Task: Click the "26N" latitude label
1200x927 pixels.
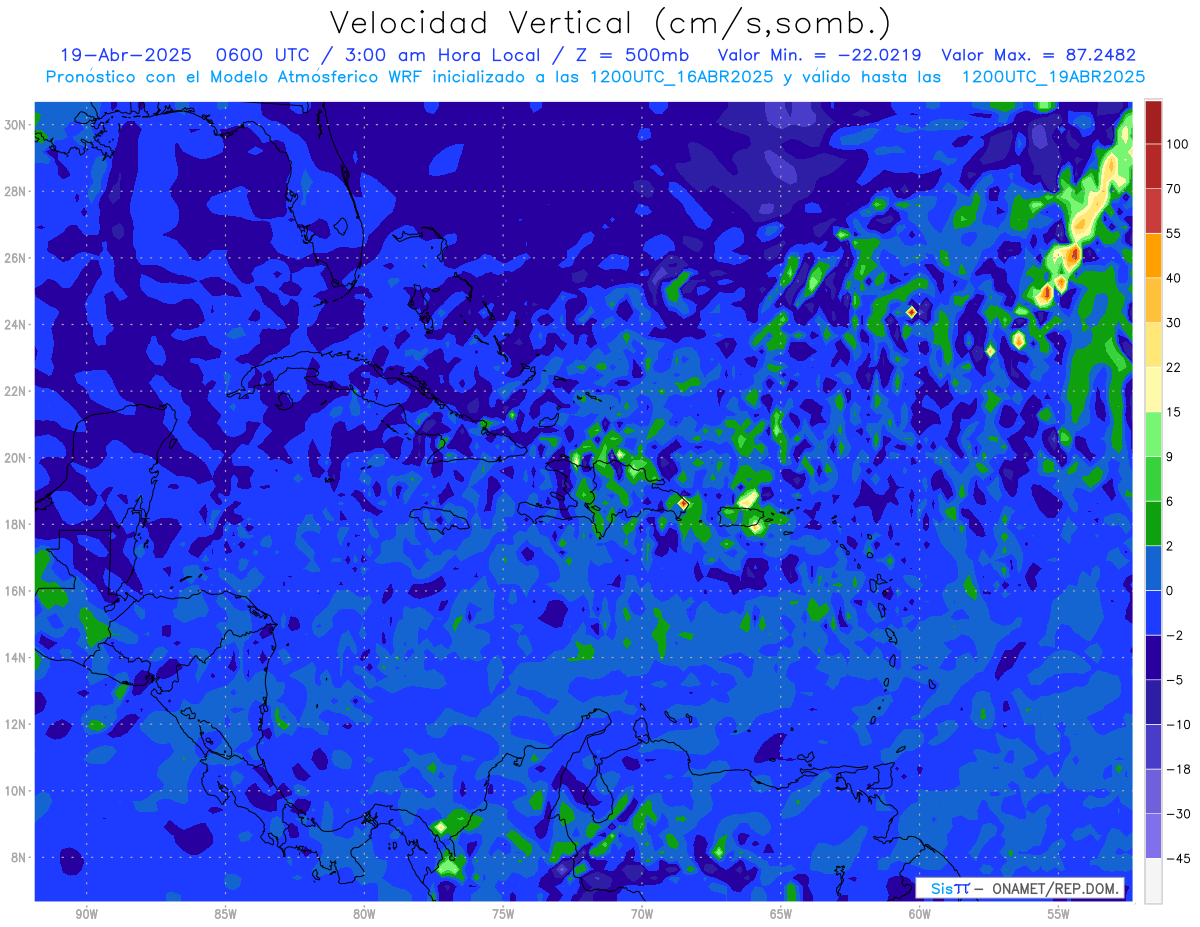Action: [16, 258]
